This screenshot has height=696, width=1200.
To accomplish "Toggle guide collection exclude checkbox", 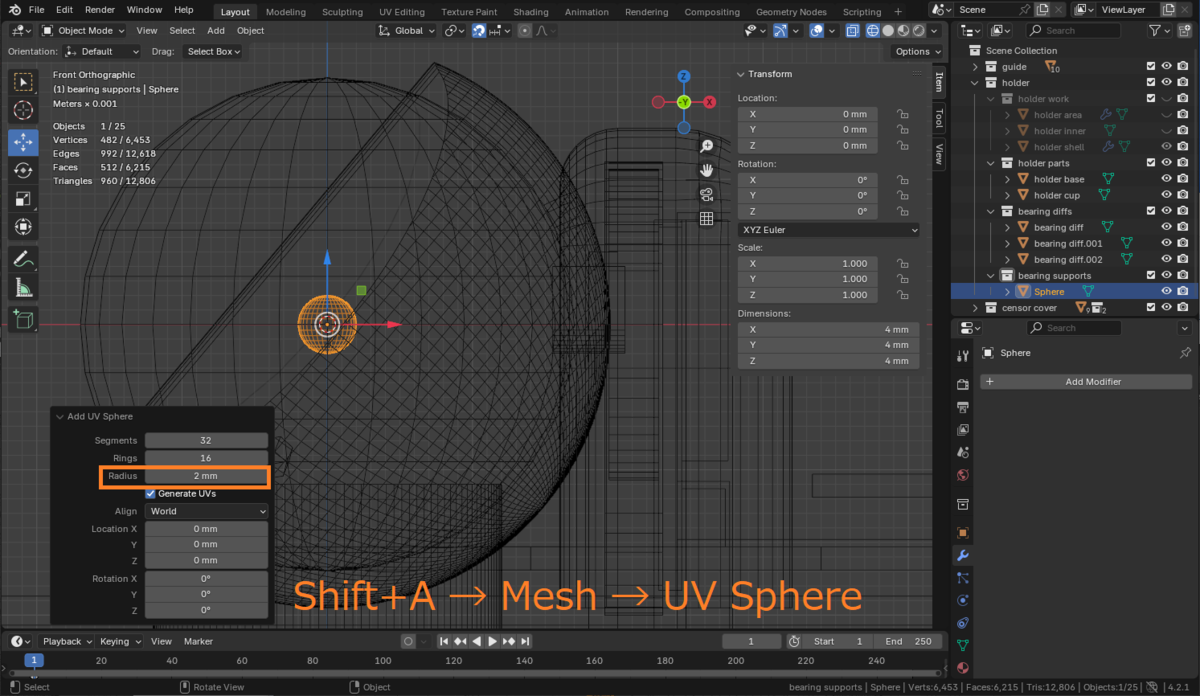I will click(1152, 67).
